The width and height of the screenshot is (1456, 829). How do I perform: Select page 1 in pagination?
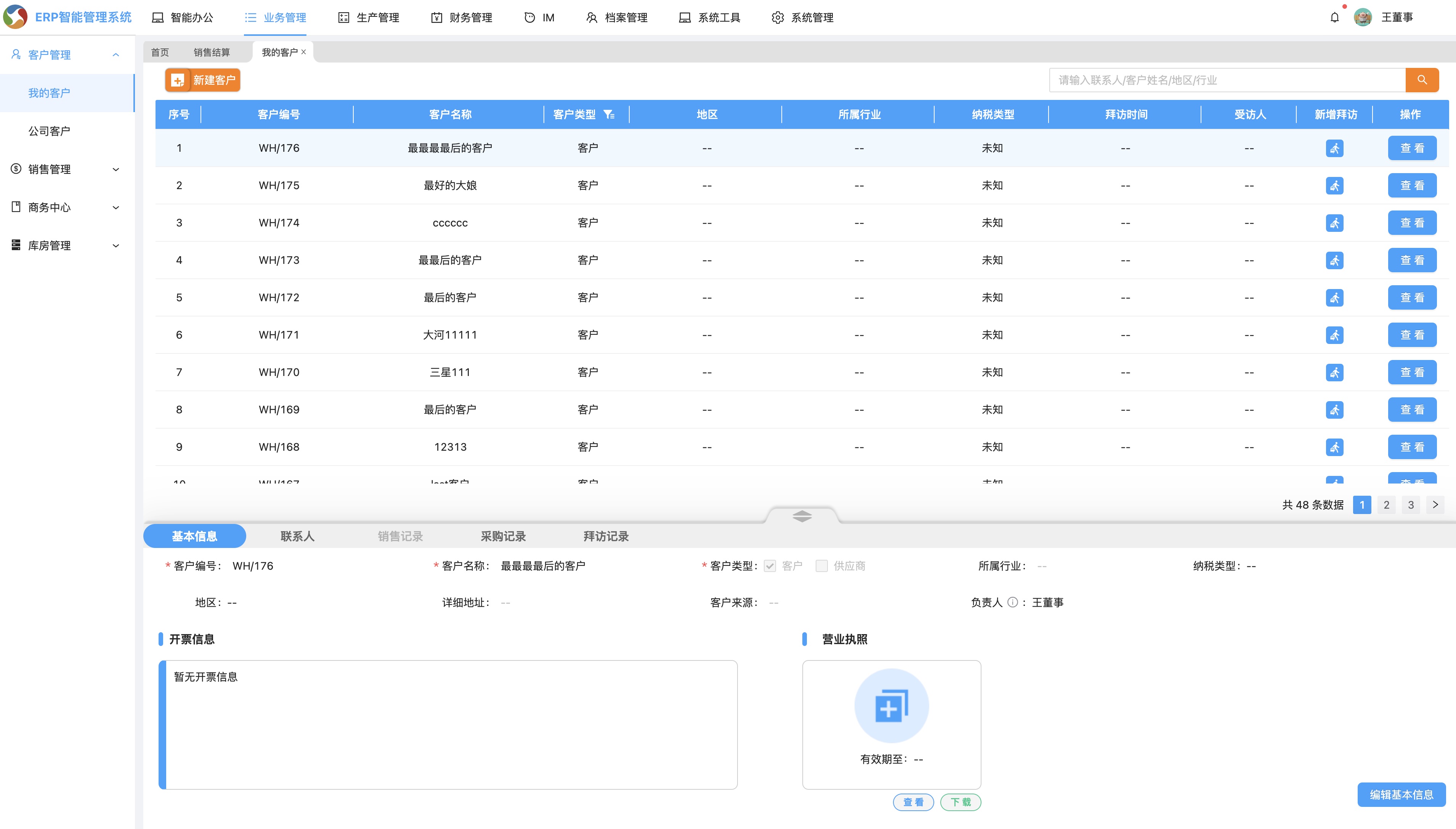[1361, 504]
